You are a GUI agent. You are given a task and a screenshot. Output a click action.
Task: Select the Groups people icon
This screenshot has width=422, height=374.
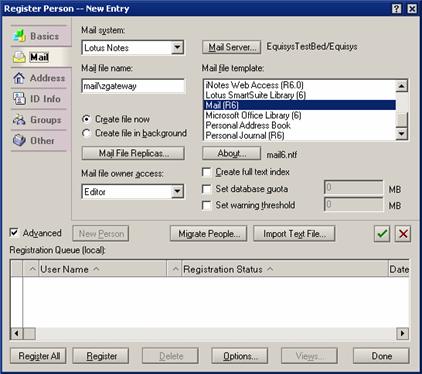coord(19,119)
